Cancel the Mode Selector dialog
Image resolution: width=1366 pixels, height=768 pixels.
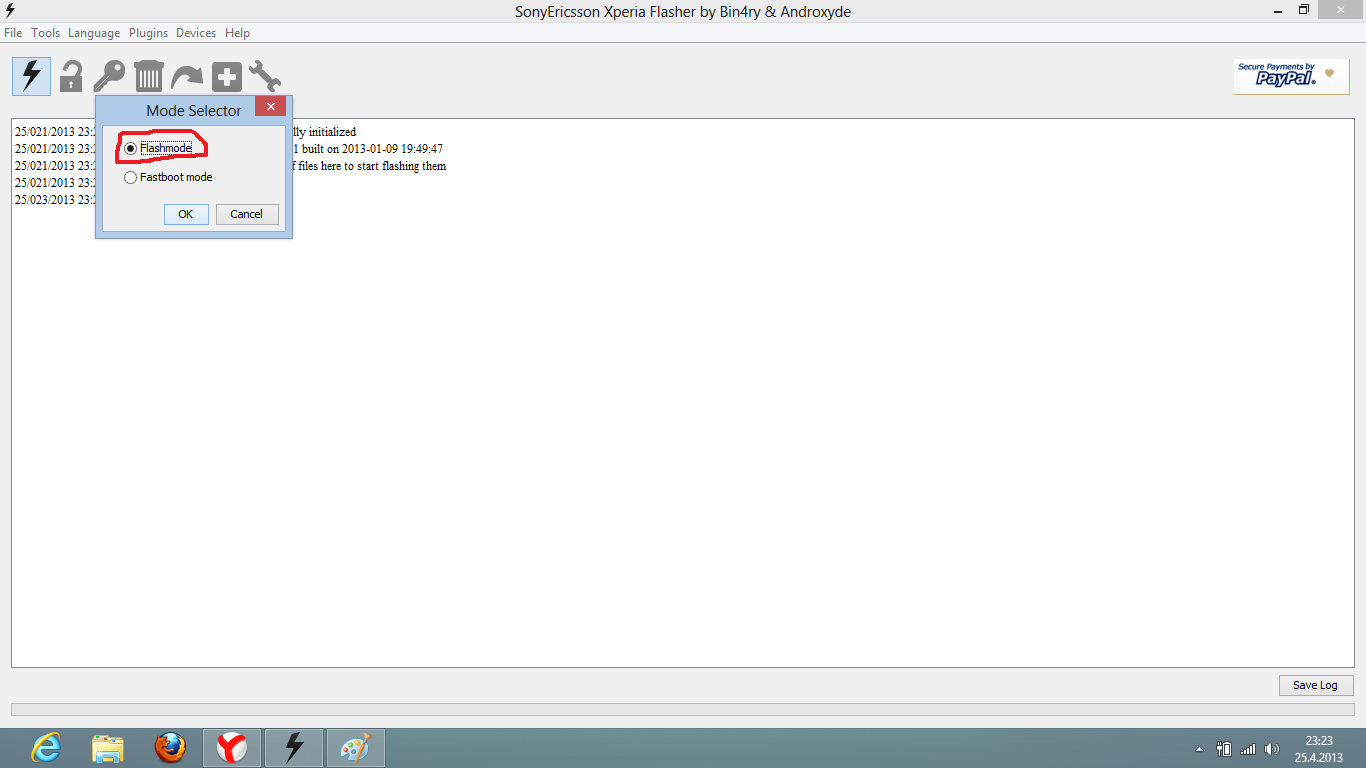(247, 214)
